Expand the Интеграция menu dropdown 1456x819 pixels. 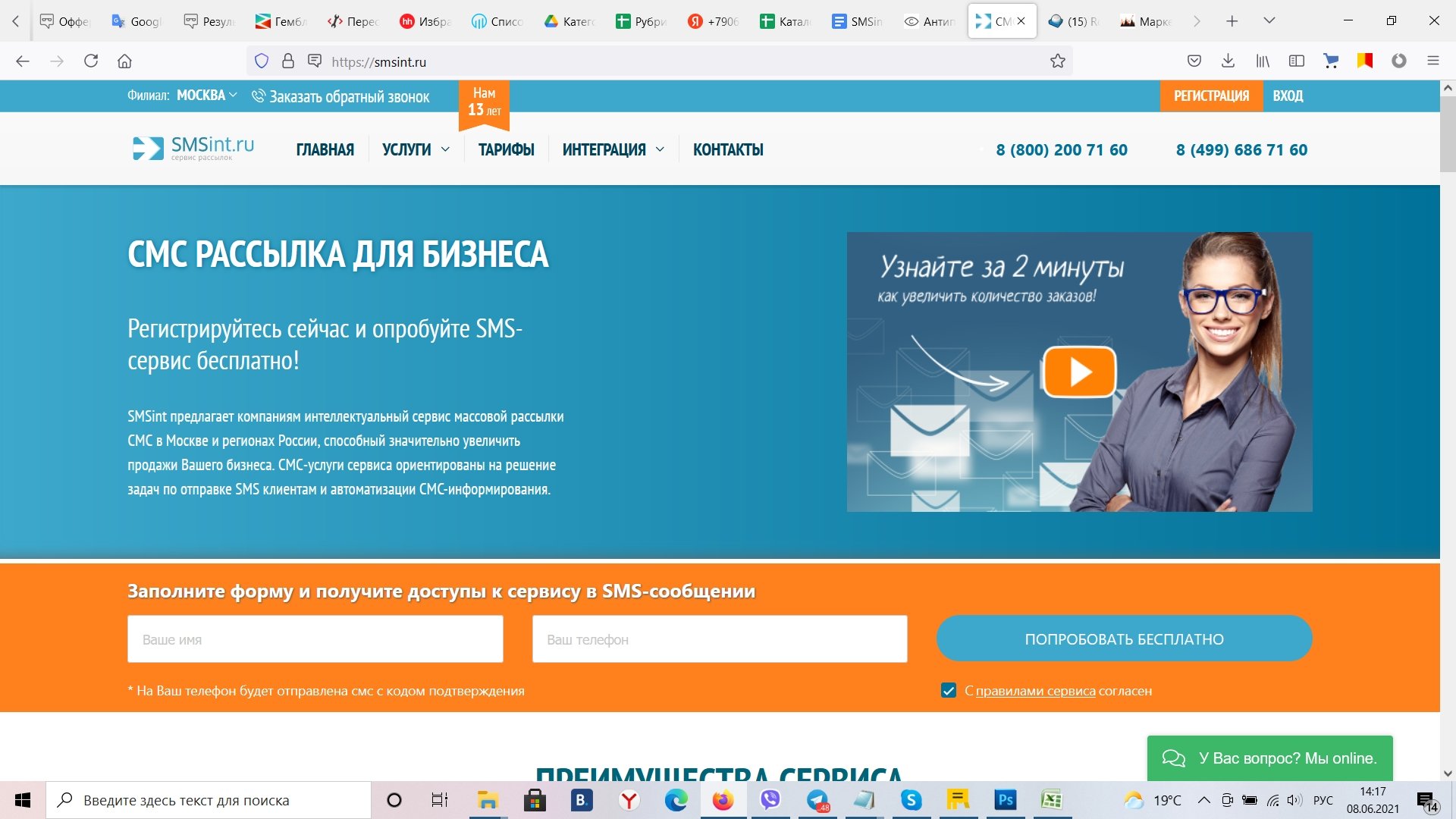613,150
